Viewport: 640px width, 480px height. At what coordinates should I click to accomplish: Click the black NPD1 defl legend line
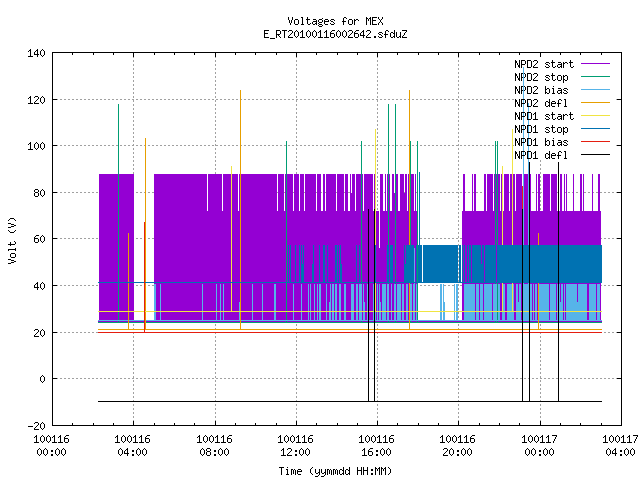point(596,155)
